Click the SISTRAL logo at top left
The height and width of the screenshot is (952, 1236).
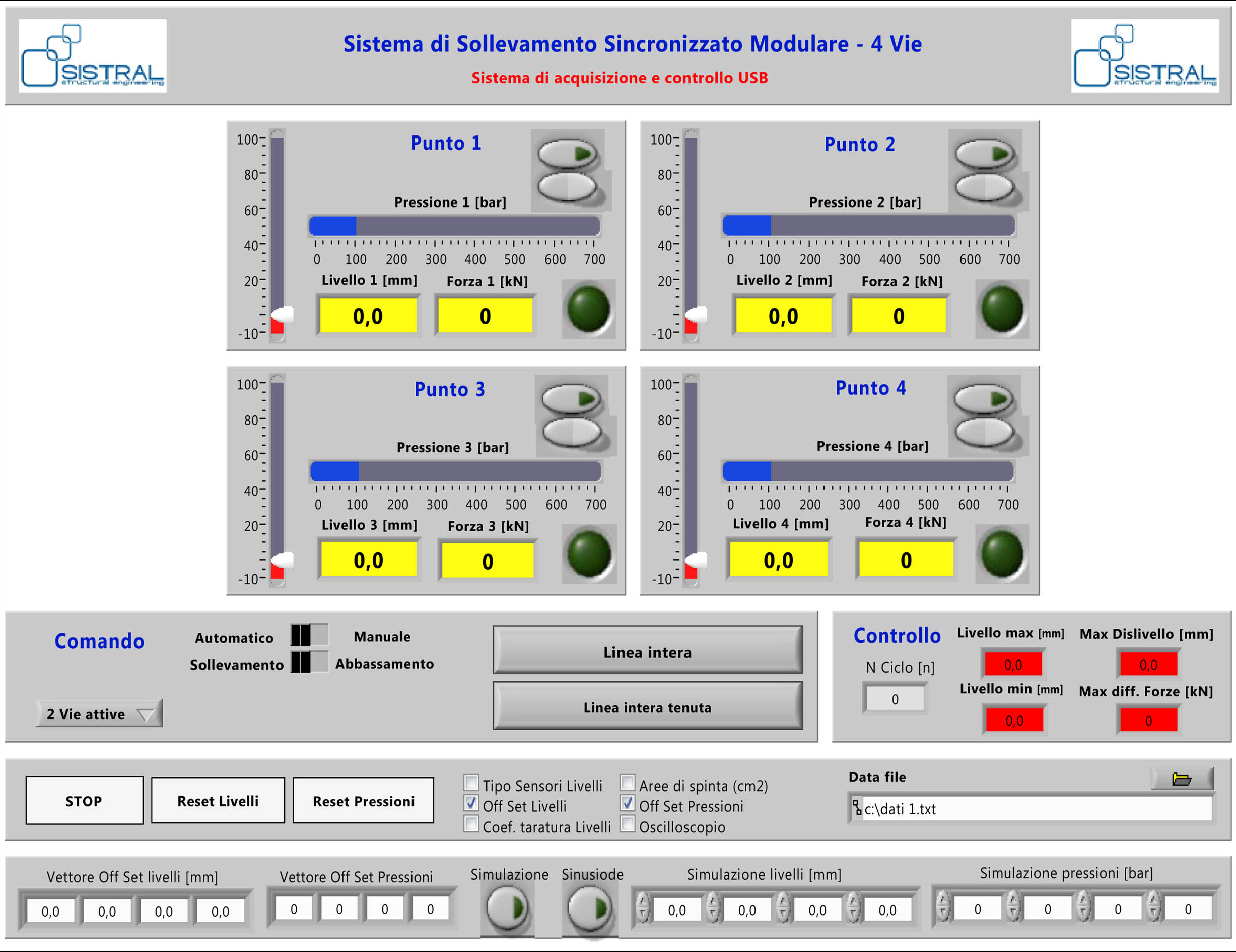tap(92, 55)
